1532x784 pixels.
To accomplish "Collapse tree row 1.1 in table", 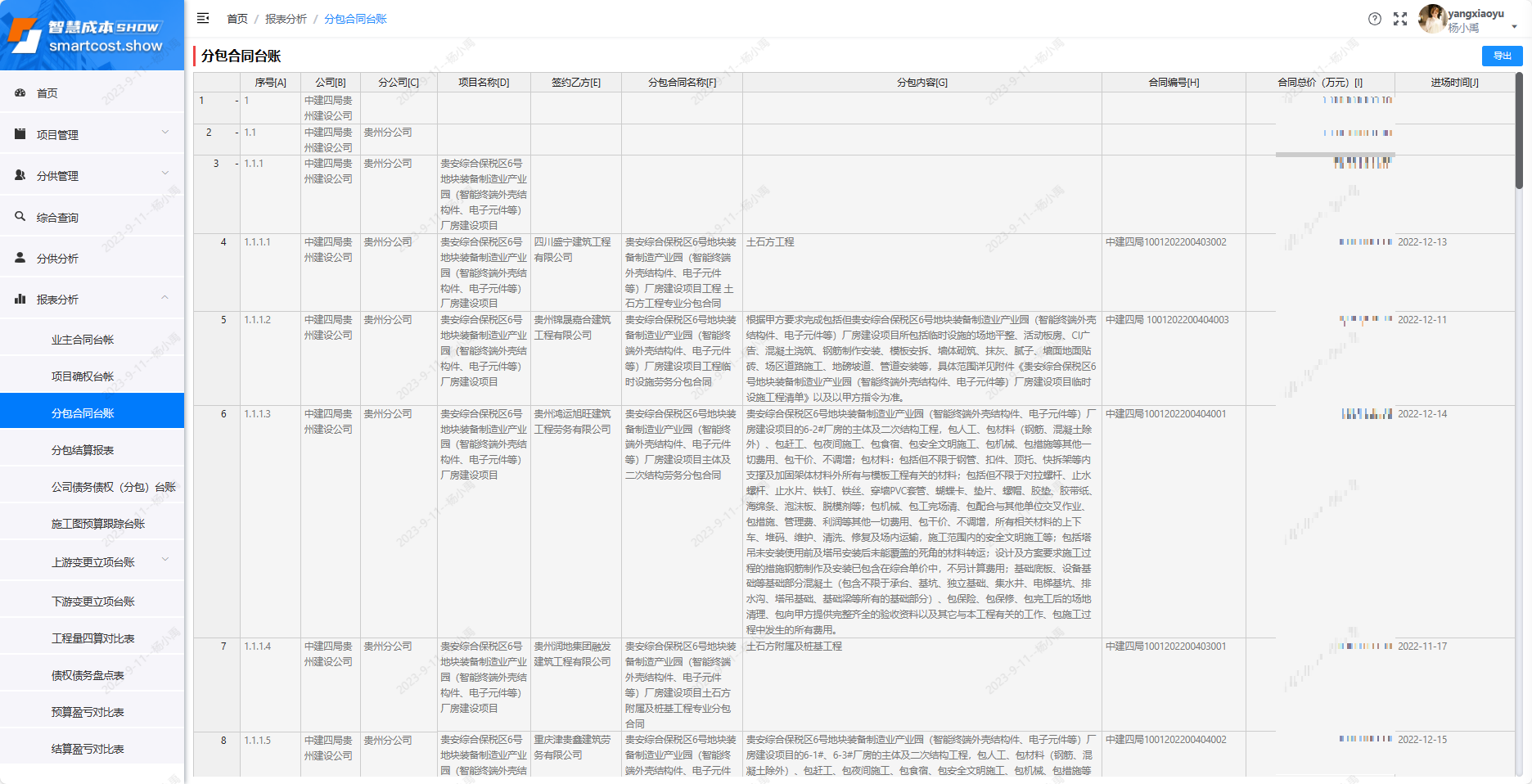I will pyautogui.click(x=237, y=133).
